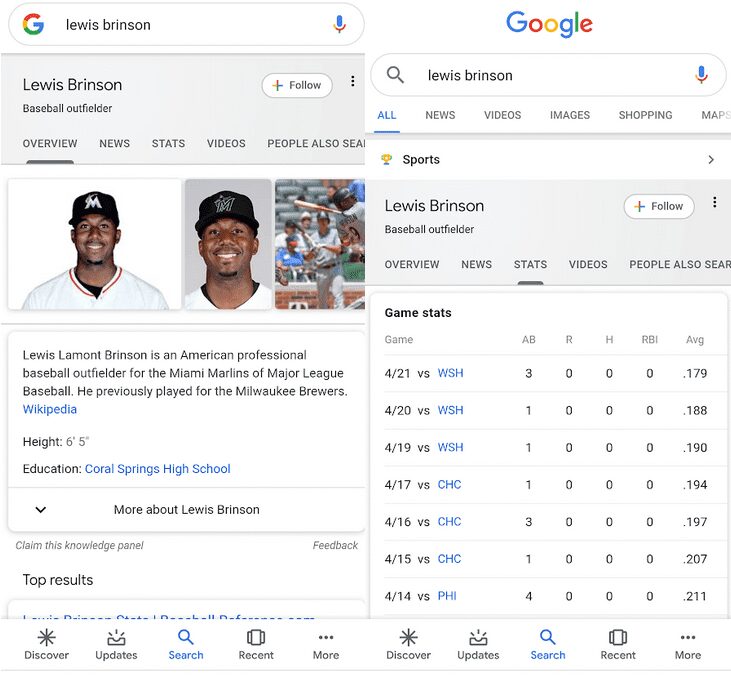Image resolution: width=731 pixels, height=675 pixels.
Task: Open Discover below the Game stats table
Action: [408, 644]
